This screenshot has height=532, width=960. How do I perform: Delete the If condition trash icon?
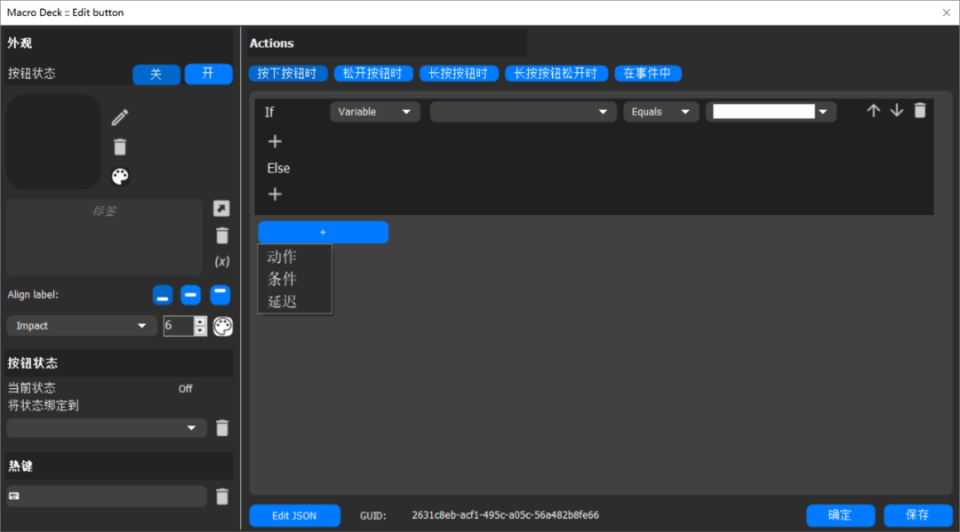[x=920, y=110]
